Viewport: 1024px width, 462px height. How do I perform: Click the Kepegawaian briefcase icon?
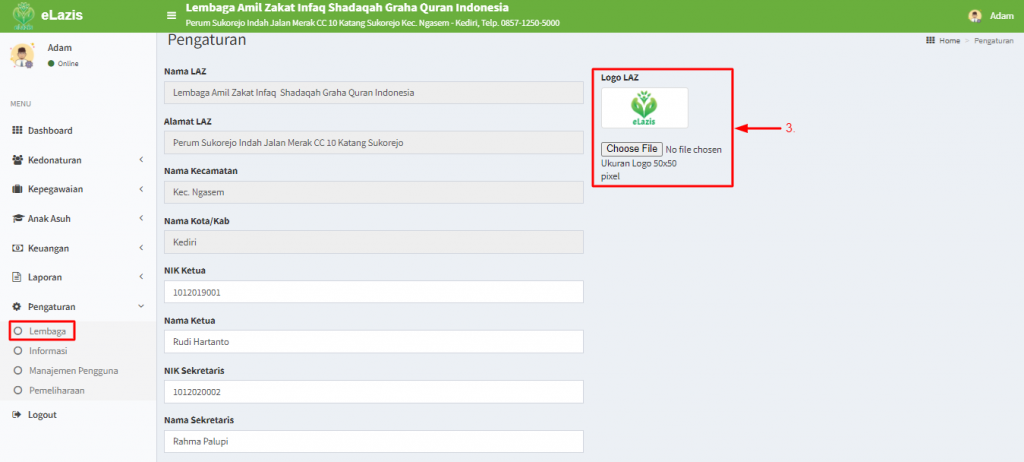click(18, 190)
